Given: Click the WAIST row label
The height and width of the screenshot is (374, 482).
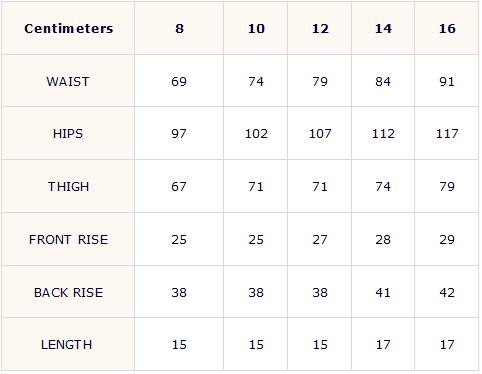Looking at the screenshot, I should pyautogui.click(x=68, y=81).
